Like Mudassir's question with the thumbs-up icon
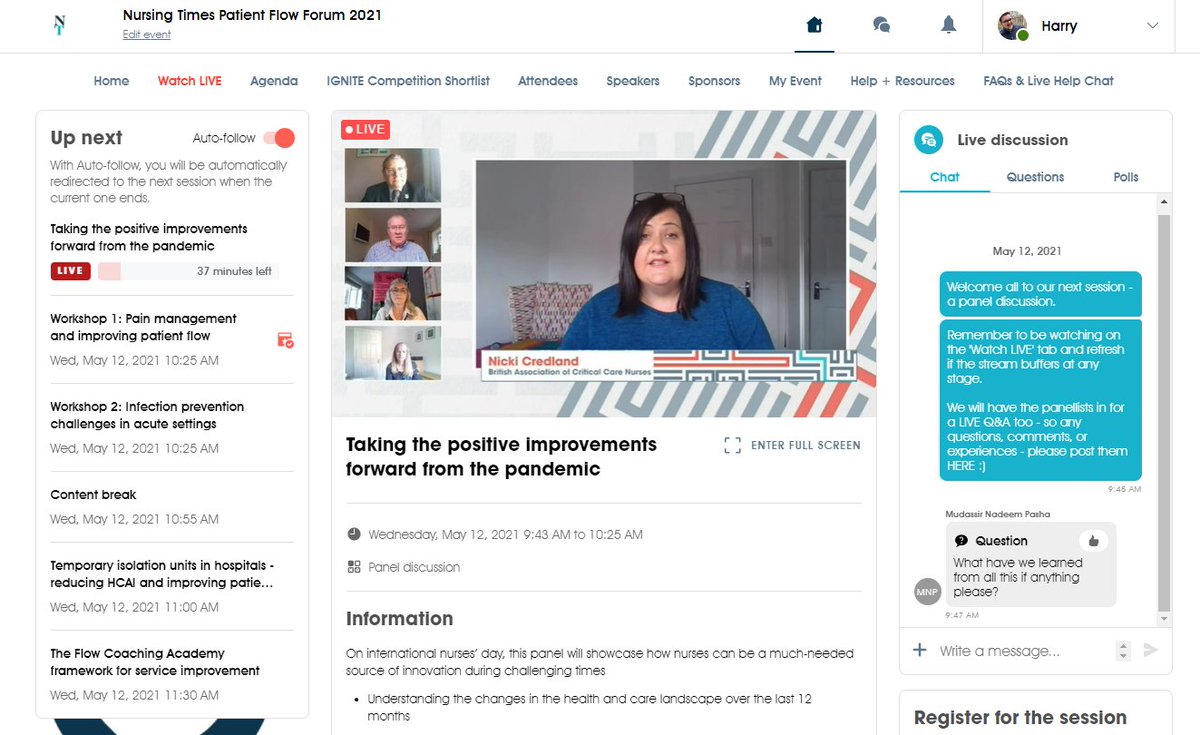 [x=1093, y=540]
